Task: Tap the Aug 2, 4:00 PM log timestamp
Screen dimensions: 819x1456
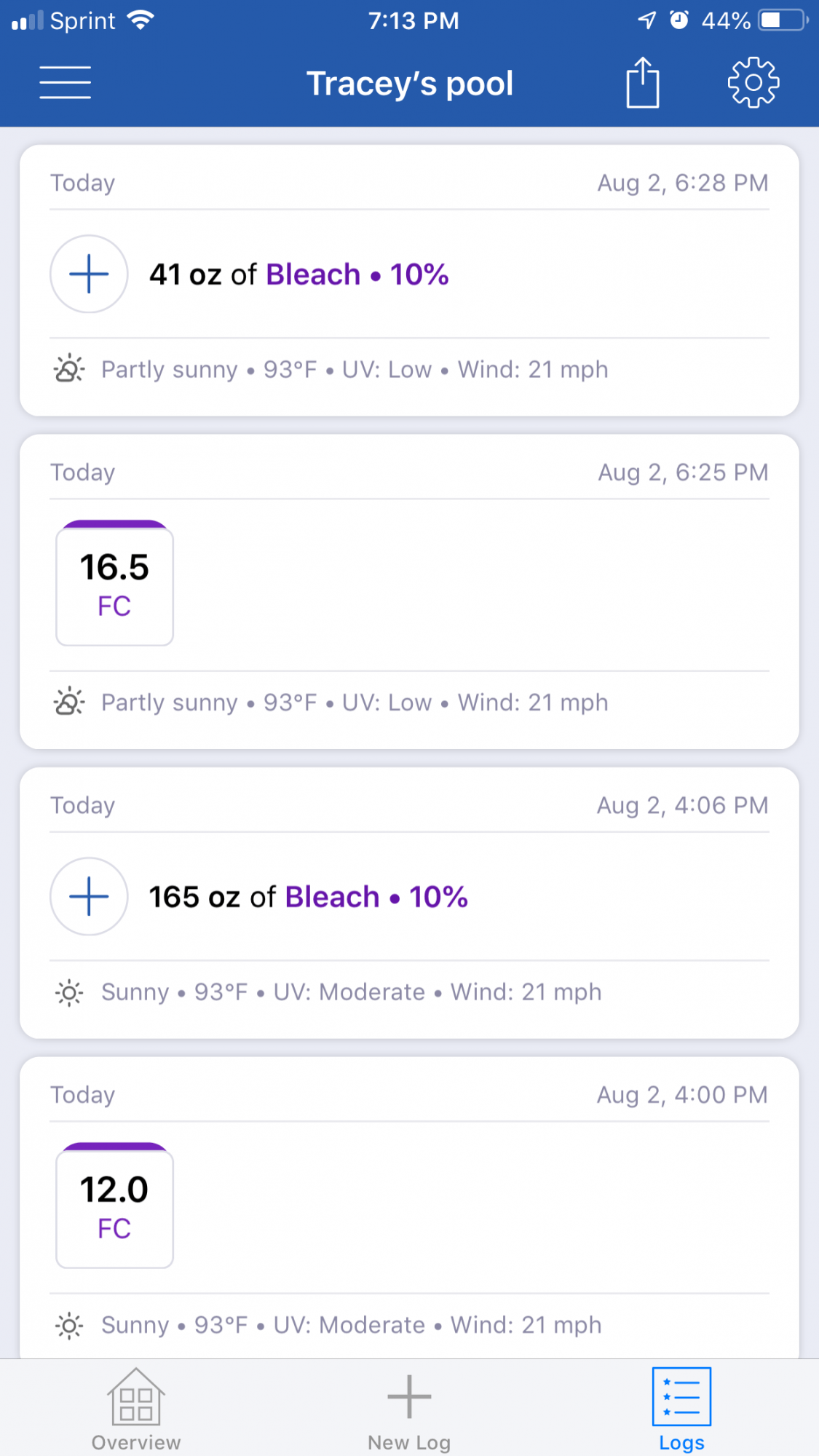Action: [683, 1095]
